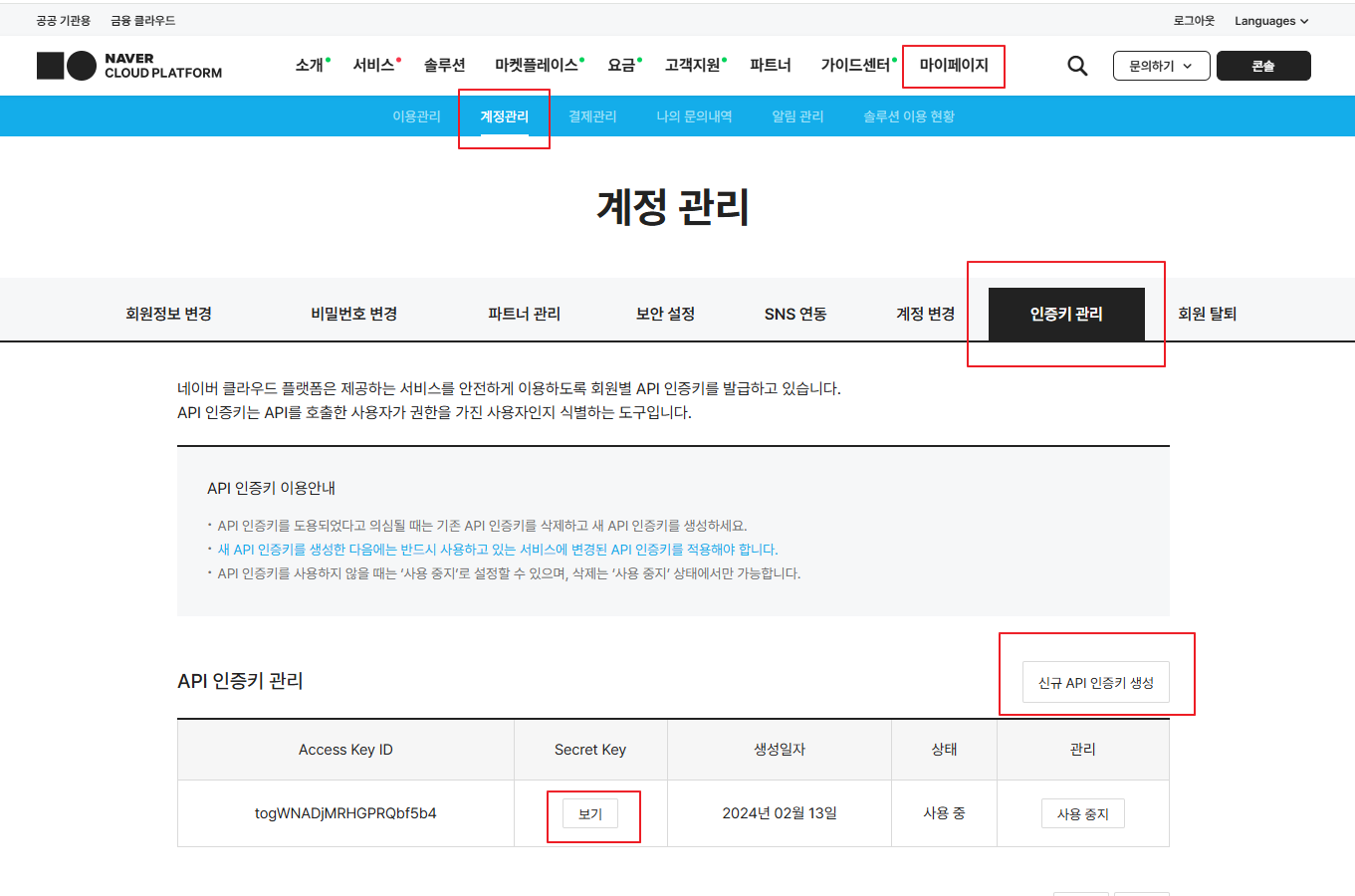Go to the 나의 문의내역 sub-menu

(694, 116)
